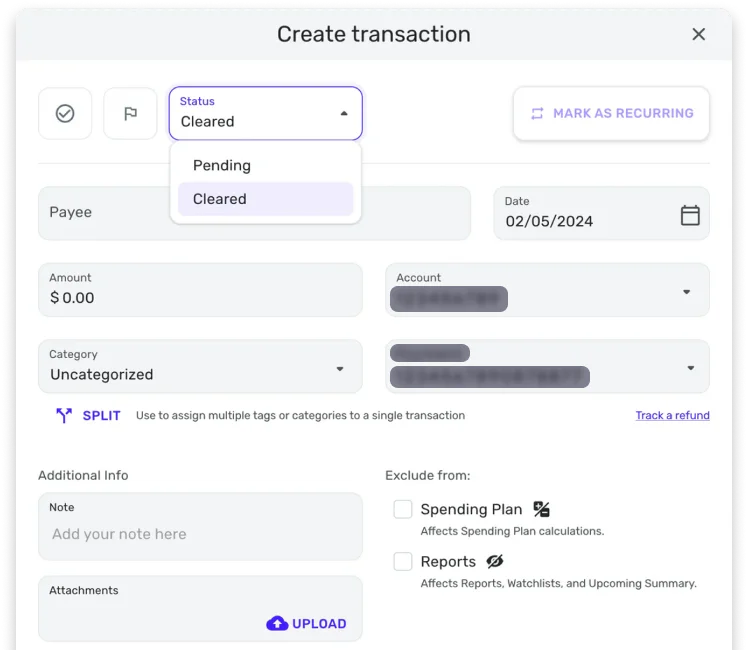Screen dimensions: 748x650
Task: Click the Spending Plan percent icon
Action: [x=542, y=510]
